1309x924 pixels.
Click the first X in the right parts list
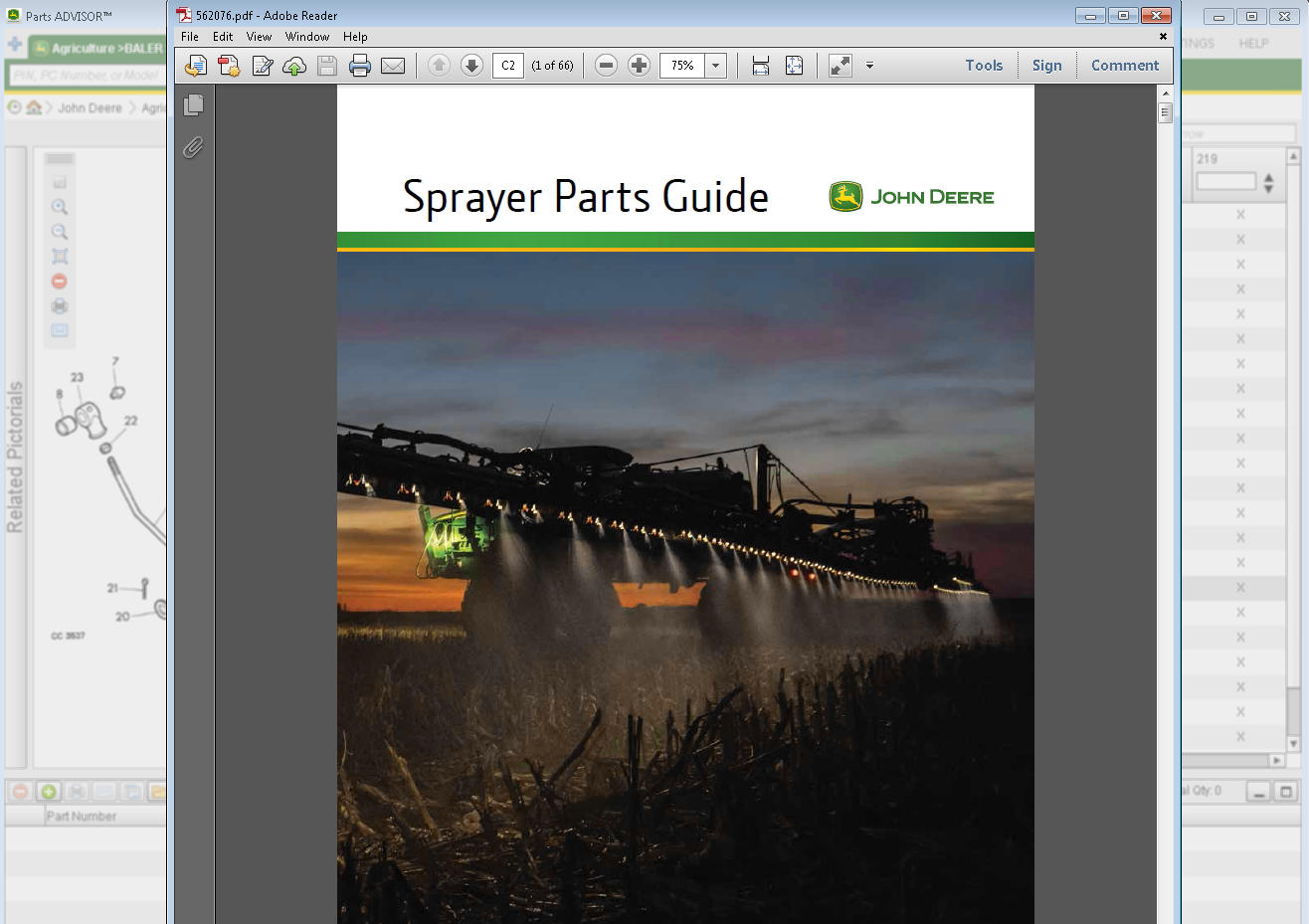[1240, 215]
